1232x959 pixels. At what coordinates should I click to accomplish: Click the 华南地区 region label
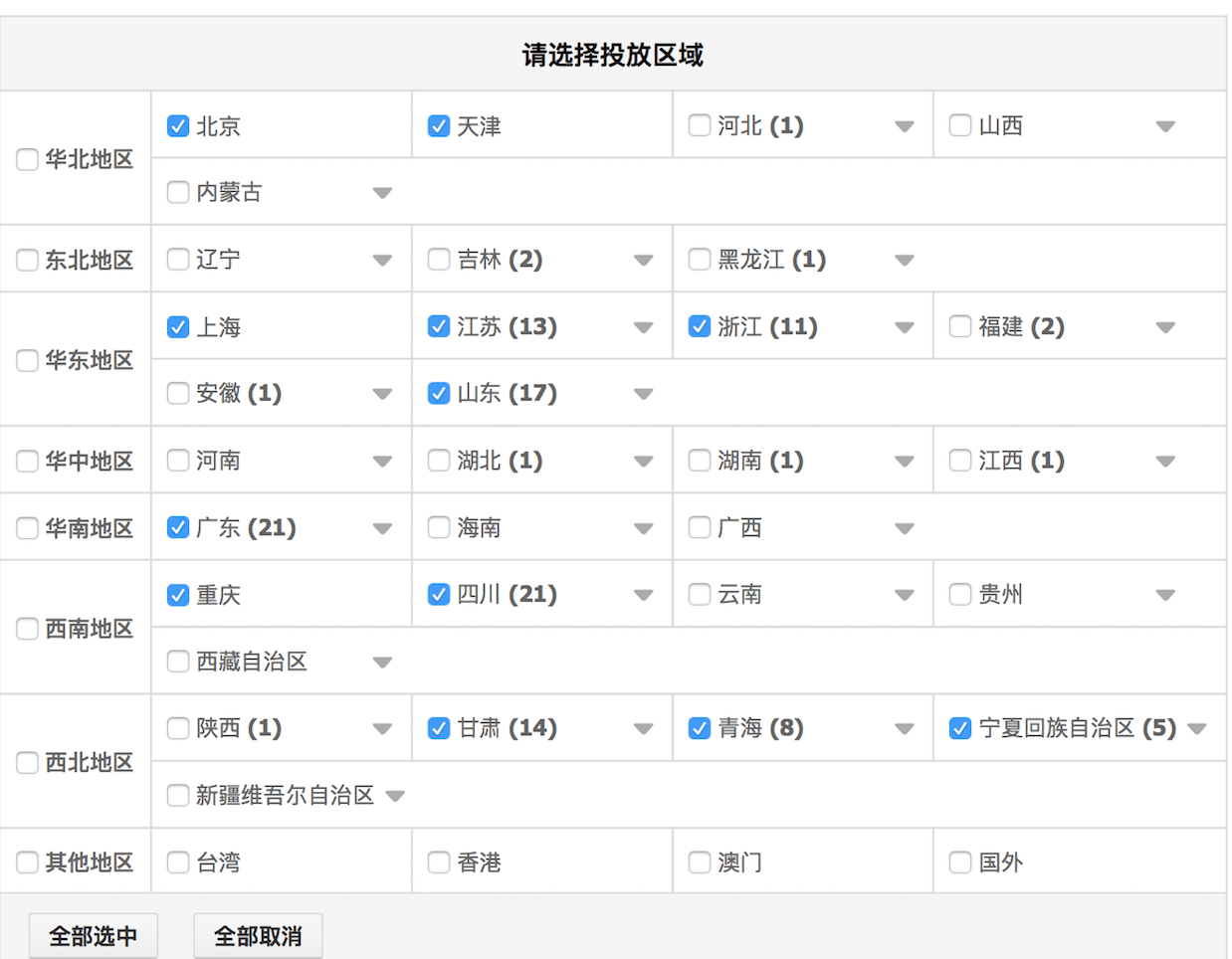click(x=89, y=528)
